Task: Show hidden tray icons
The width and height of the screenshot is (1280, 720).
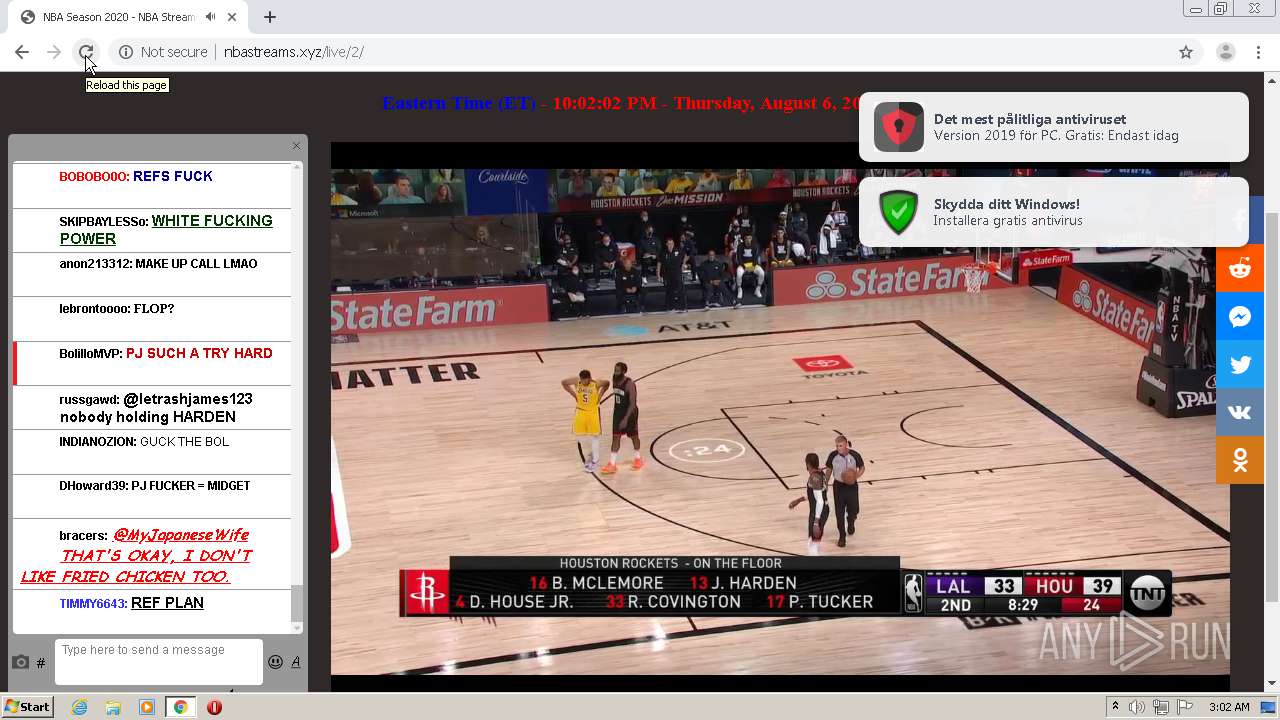Action: (1115, 707)
